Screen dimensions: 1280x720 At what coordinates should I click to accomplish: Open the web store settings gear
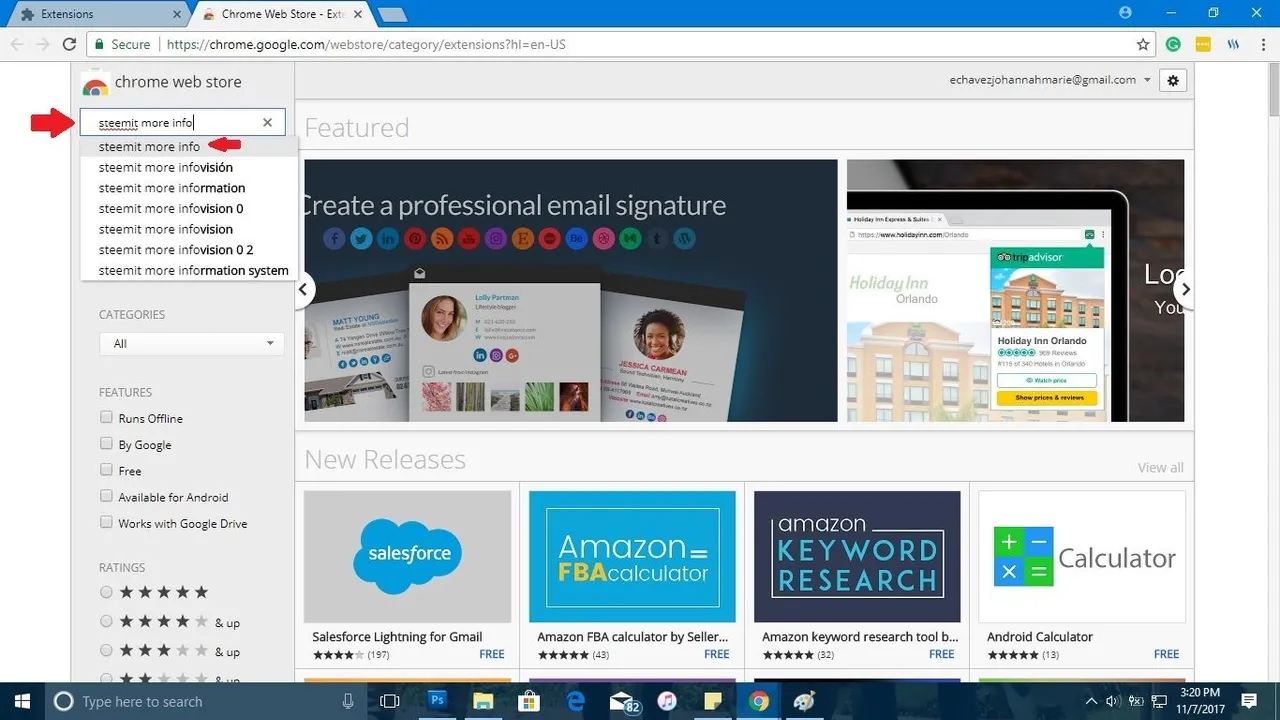point(1173,80)
